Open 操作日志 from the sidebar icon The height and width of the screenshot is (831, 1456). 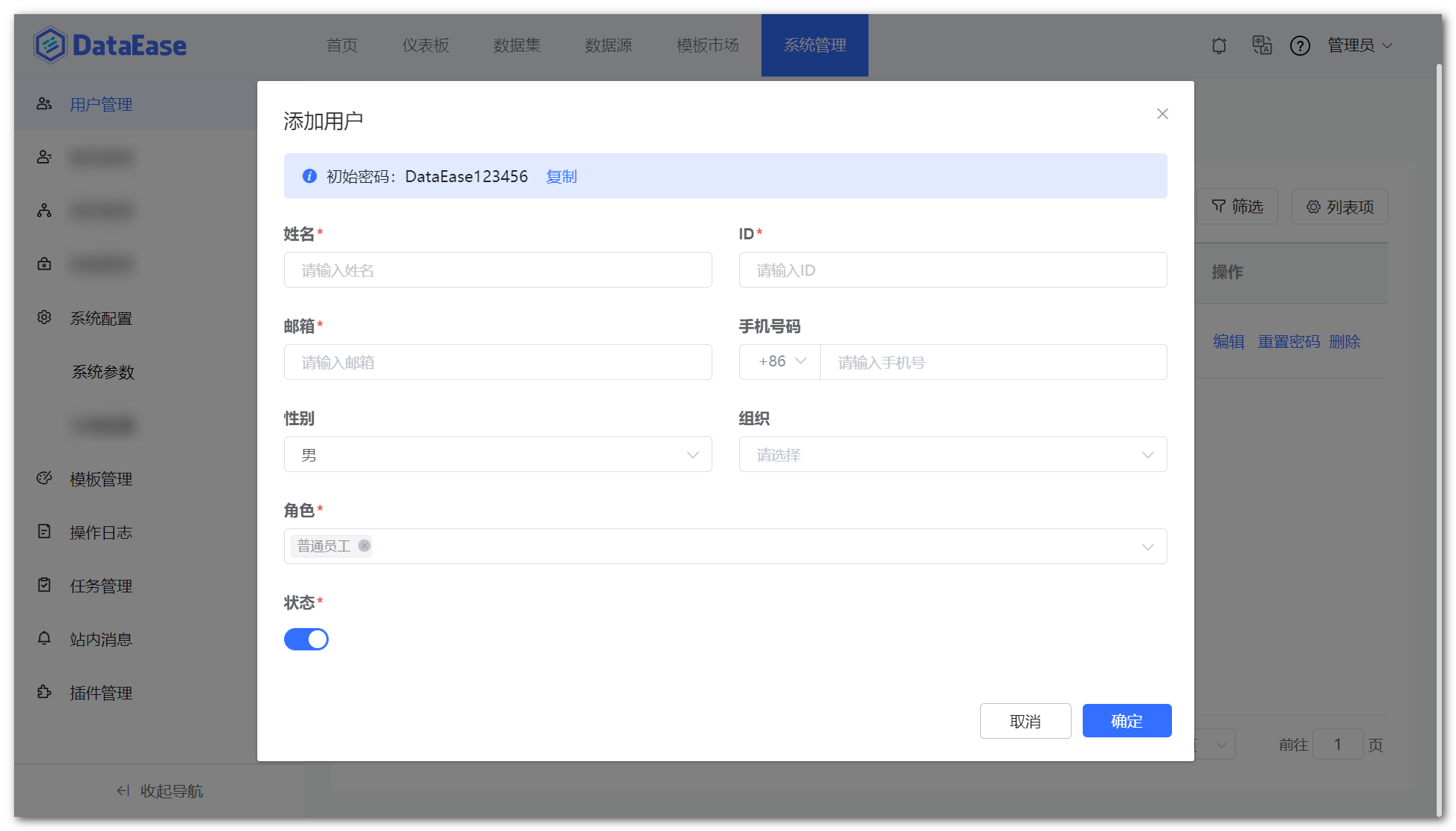pyautogui.click(x=44, y=532)
